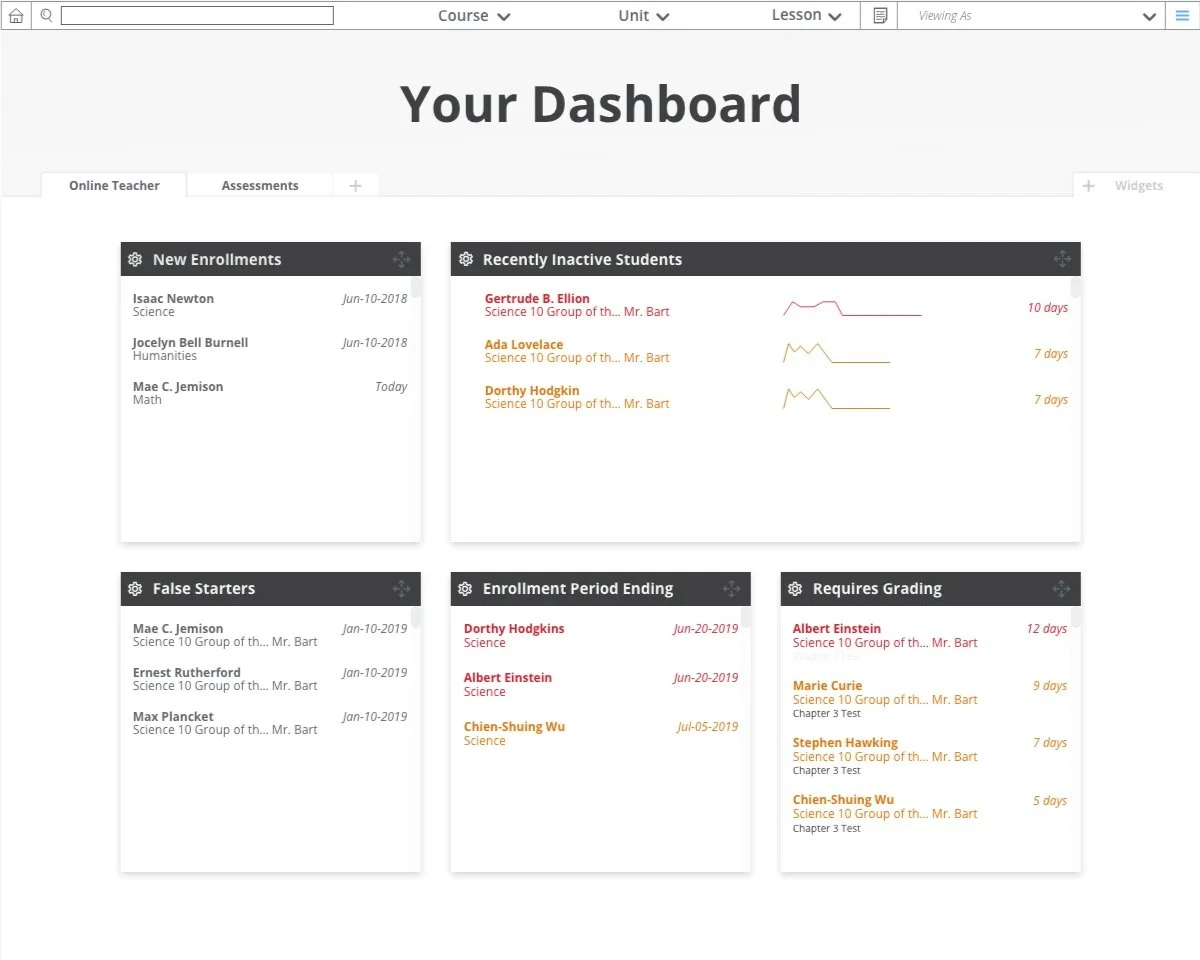This screenshot has height=960, width=1200.
Task: Click 'Today' date for Mae C. Jemison
Action: [391, 387]
